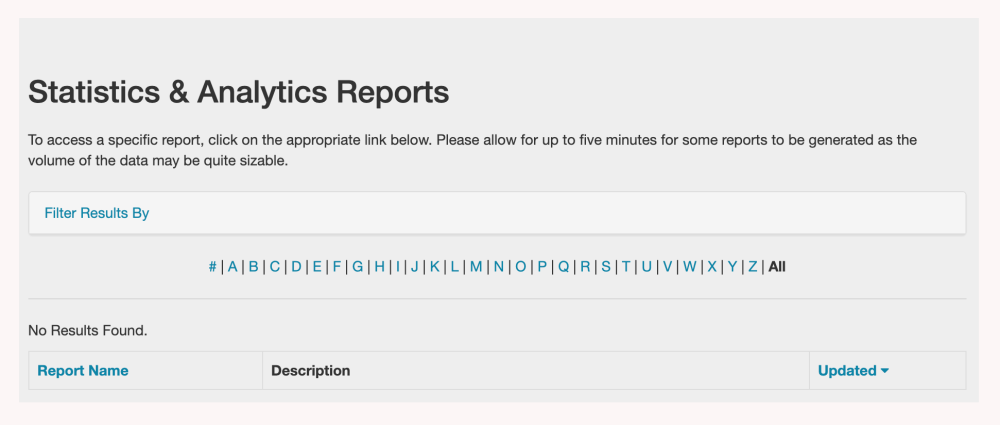The image size is (1000, 425).
Task: Choose letter G in alphabet filter
Action: [358, 267]
